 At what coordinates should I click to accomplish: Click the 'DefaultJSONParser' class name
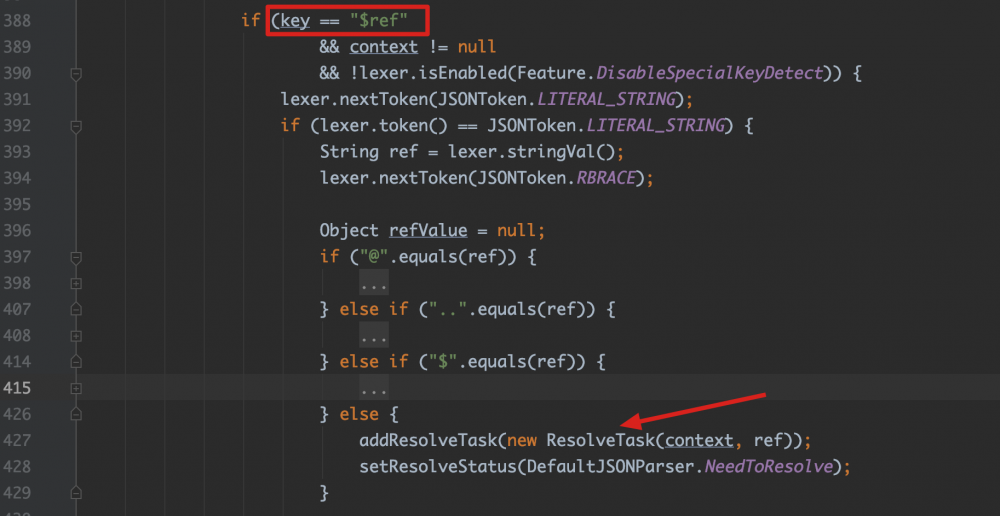tap(610, 466)
